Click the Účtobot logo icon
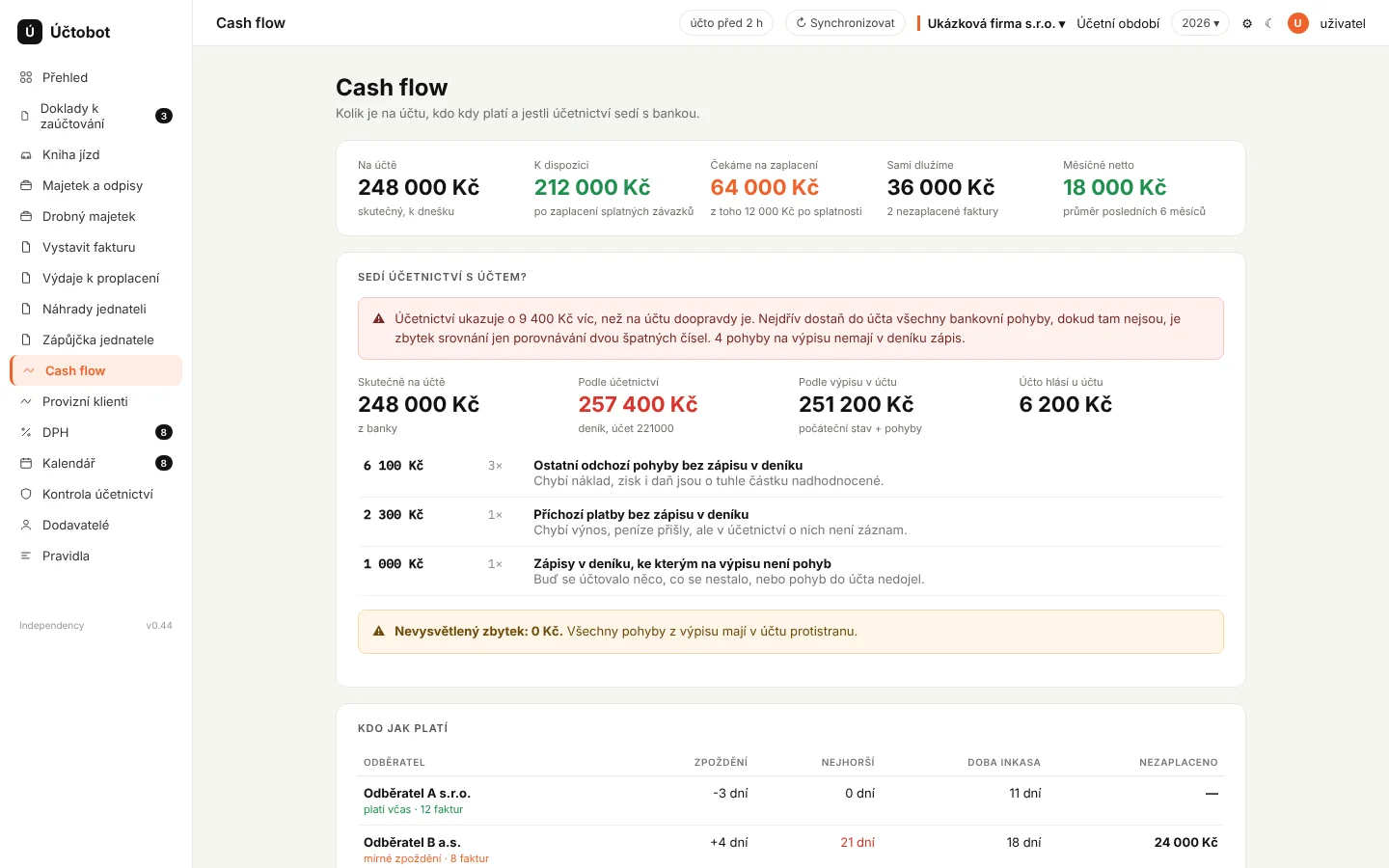This screenshot has width=1389, height=868. [30, 32]
